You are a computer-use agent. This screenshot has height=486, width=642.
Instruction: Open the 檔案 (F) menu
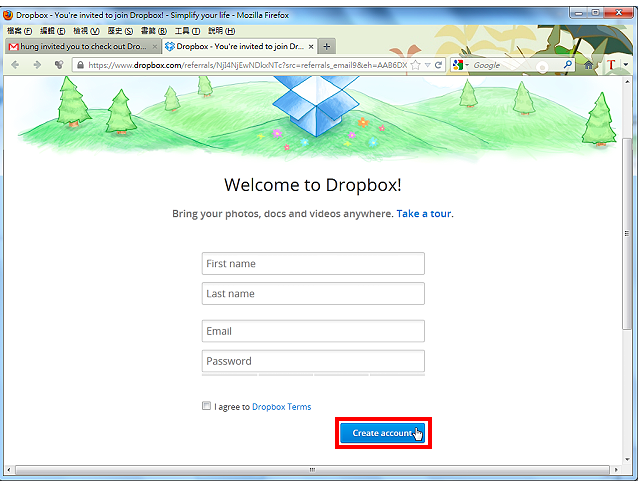tap(19, 31)
